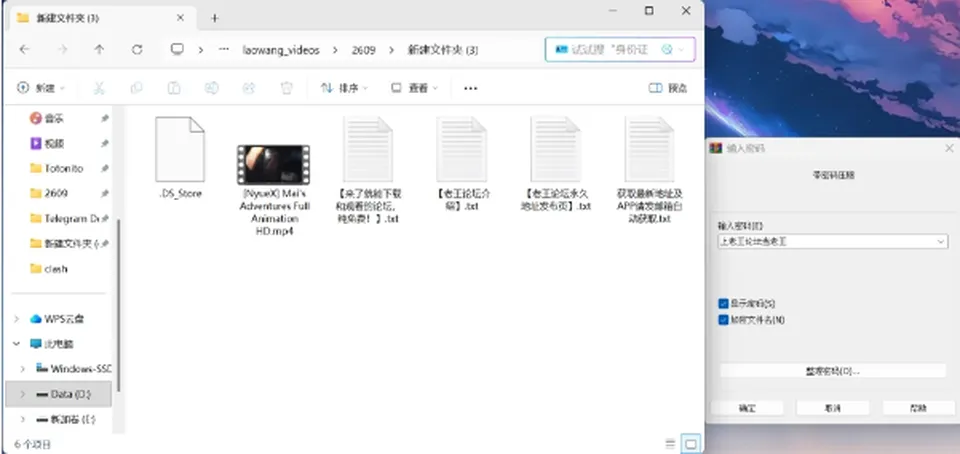The width and height of the screenshot is (960, 454).
Task: Go back using the Explorer back arrow
Action: click(x=24, y=50)
